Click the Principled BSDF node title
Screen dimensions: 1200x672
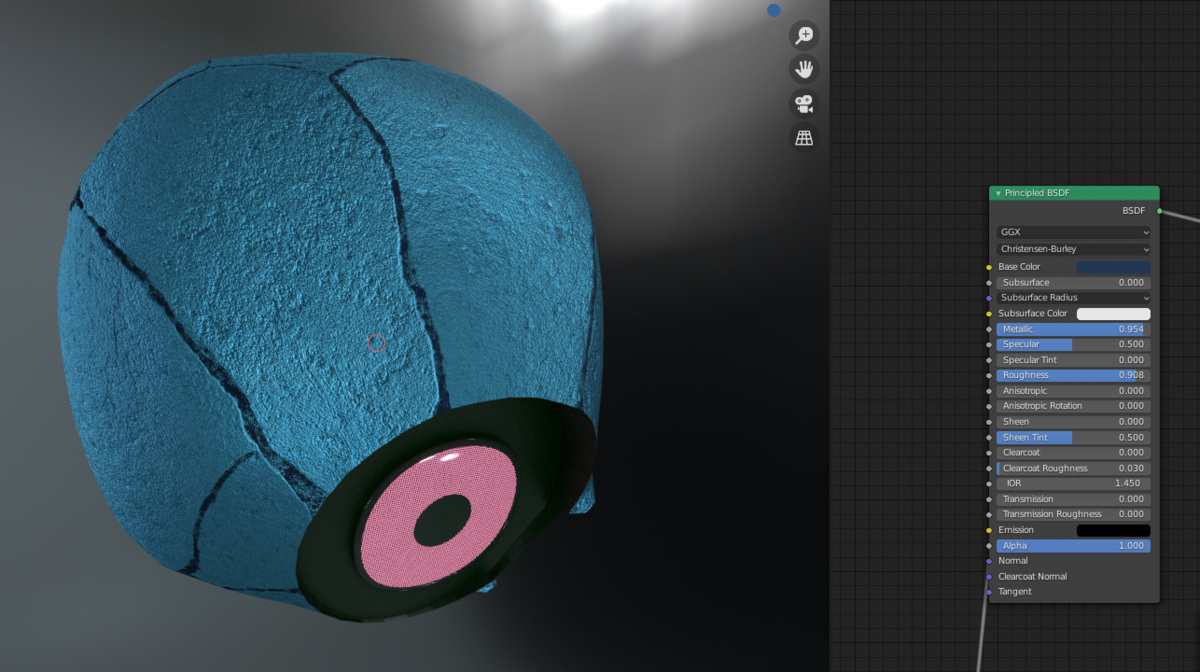point(1036,193)
